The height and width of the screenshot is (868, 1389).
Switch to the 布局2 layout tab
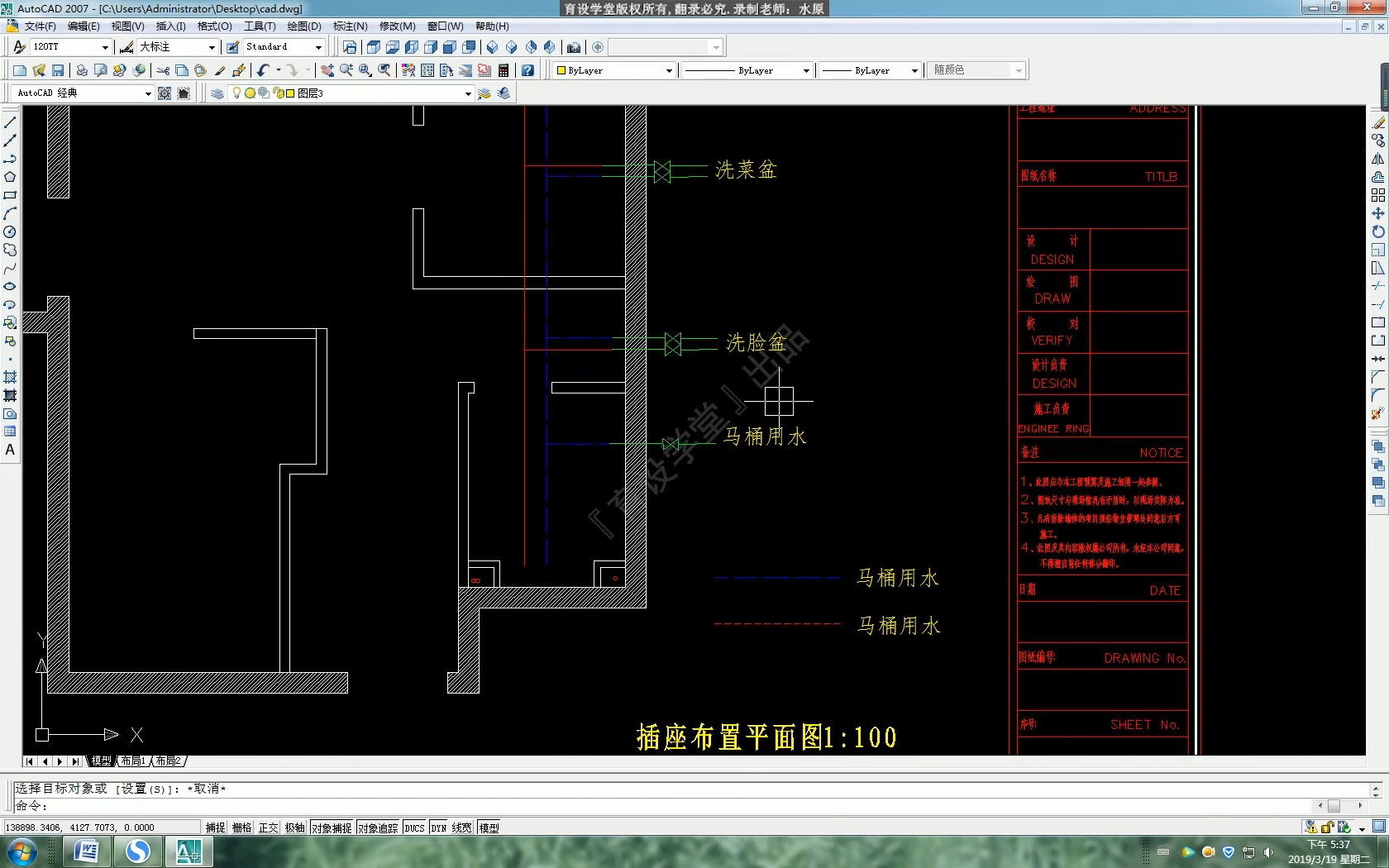tap(168, 761)
